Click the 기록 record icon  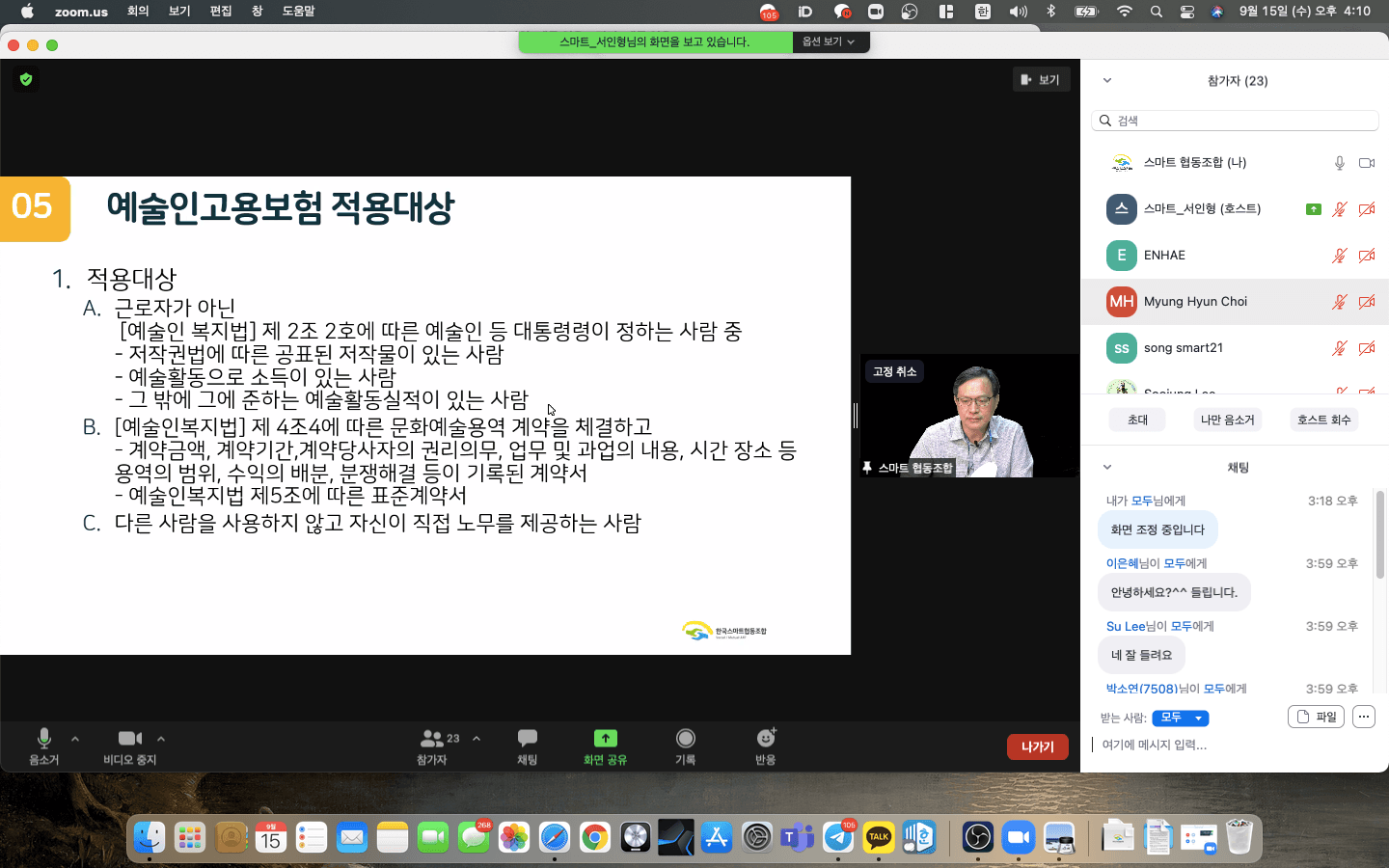pos(686,738)
